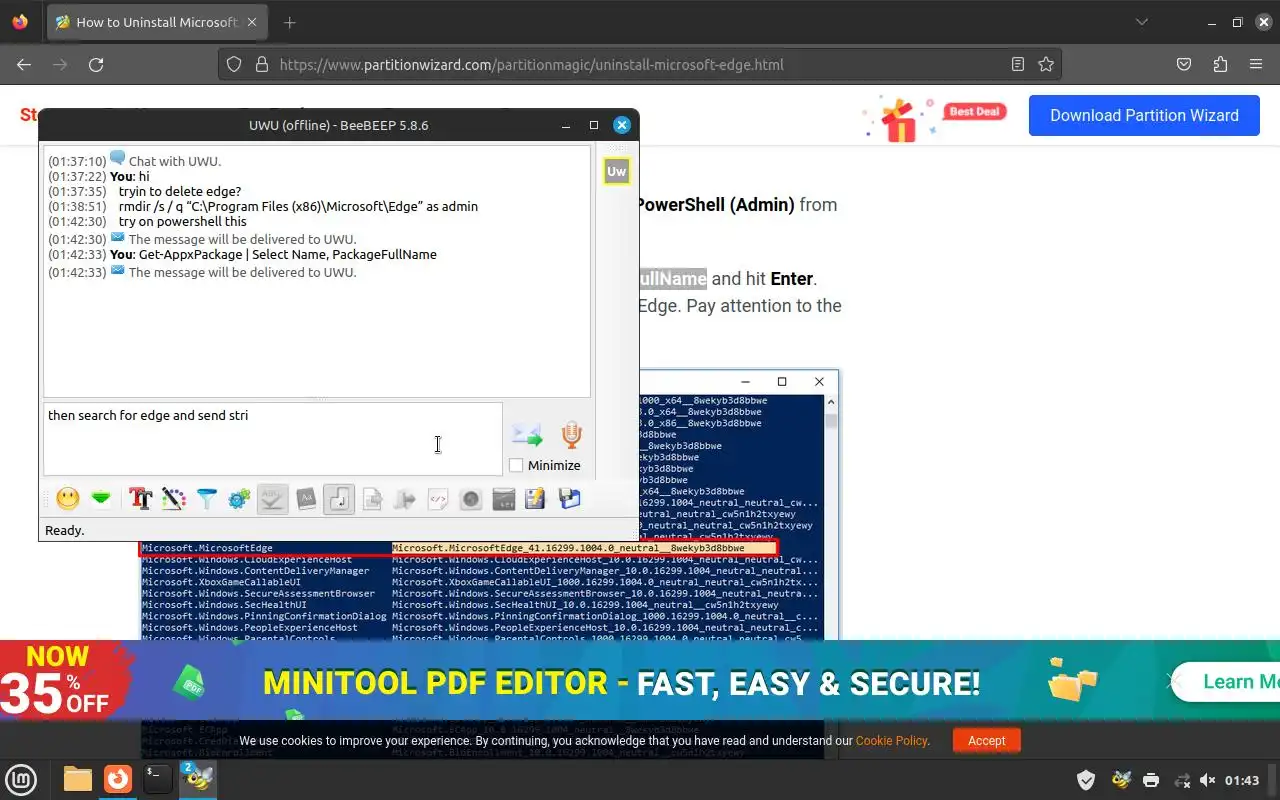Send the message with the envelope arrow icon
Viewport: 1280px width, 800px height.
(527, 435)
